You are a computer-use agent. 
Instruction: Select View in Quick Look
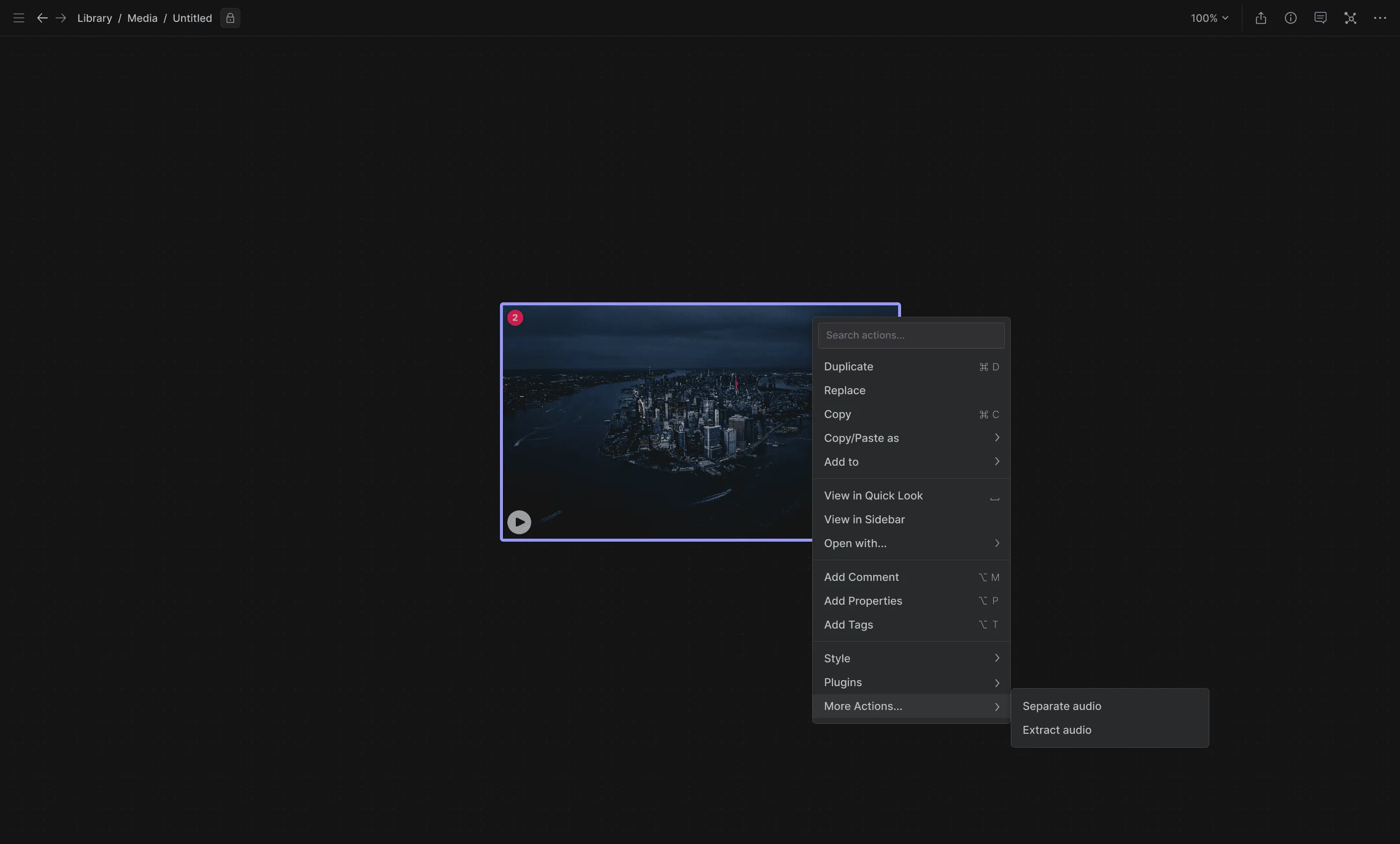pyautogui.click(x=911, y=495)
